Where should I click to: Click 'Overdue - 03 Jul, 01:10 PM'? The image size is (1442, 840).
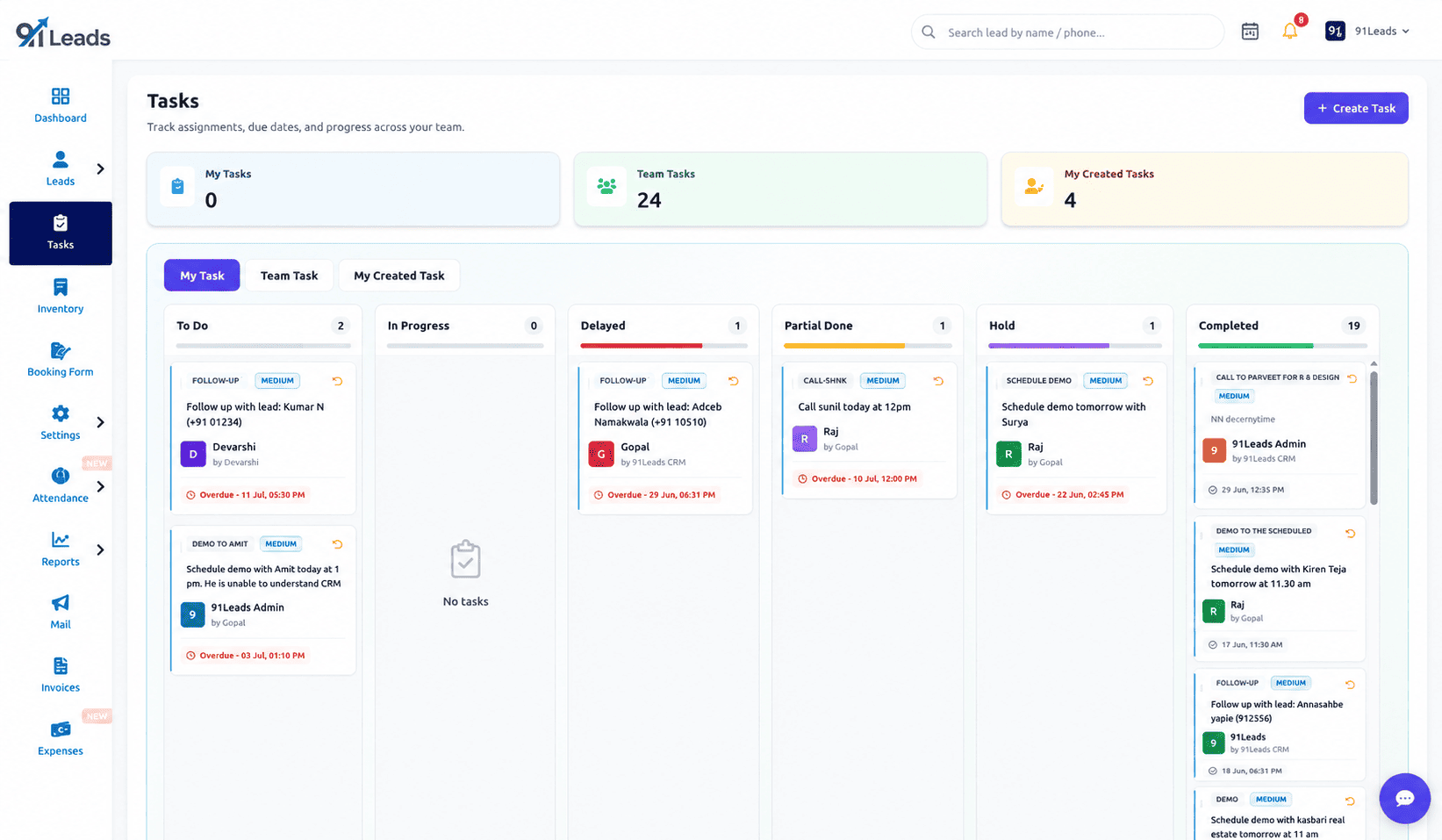pos(246,656)
